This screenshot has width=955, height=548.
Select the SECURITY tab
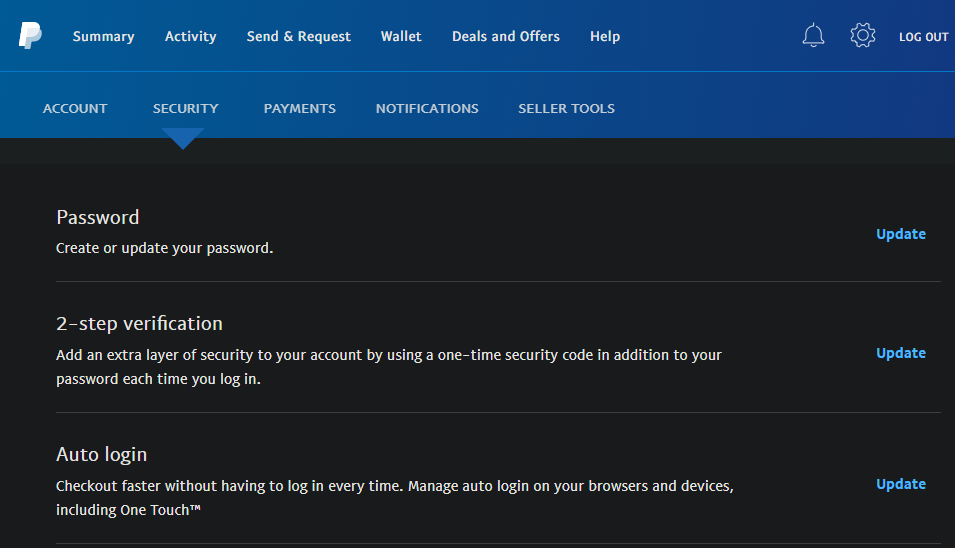click(x=185, y=108)
